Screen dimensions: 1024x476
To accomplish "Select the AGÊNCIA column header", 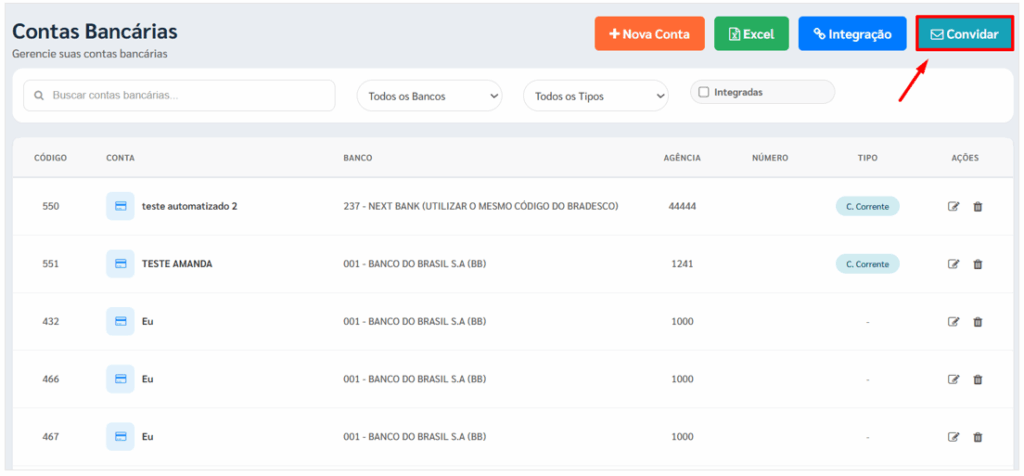I will pos(682,158).
